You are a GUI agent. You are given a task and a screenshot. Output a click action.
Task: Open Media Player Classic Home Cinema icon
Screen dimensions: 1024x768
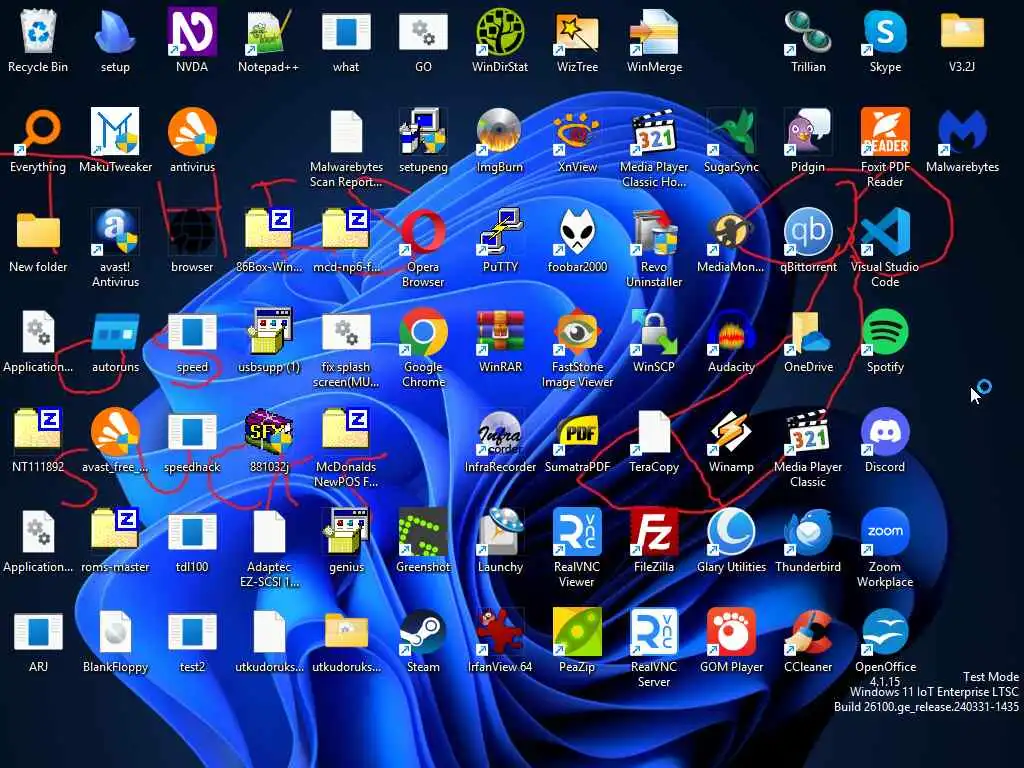654,131
